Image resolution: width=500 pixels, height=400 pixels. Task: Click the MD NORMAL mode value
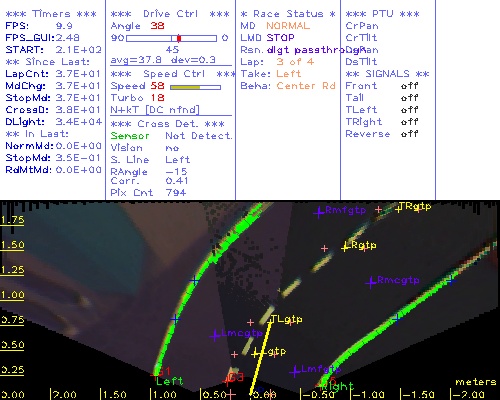[288, 26]
